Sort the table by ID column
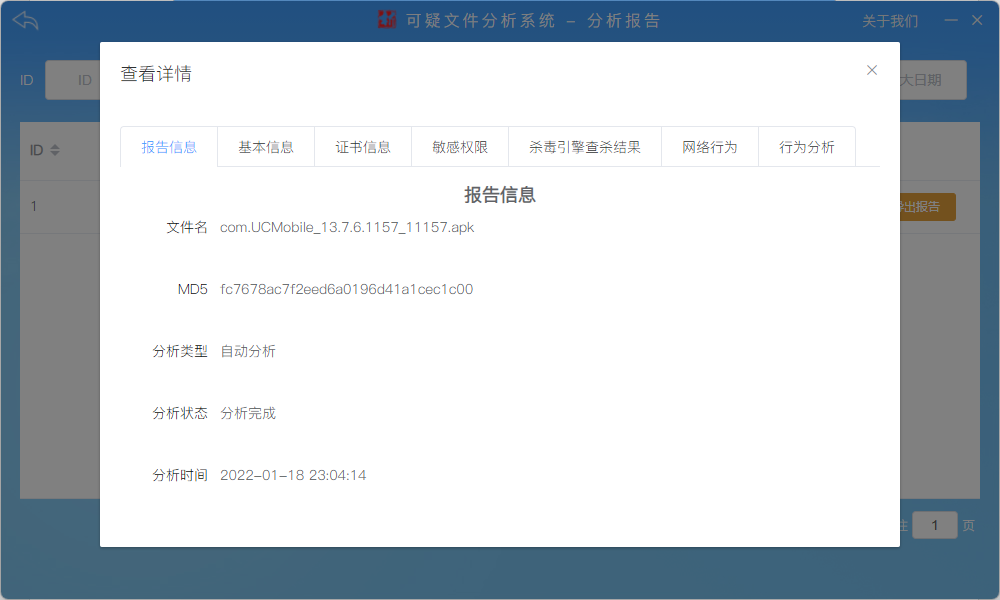Image resolution: width=1000 pixels, height=600 pixels. pyautogui.click(x=55, y=150)
